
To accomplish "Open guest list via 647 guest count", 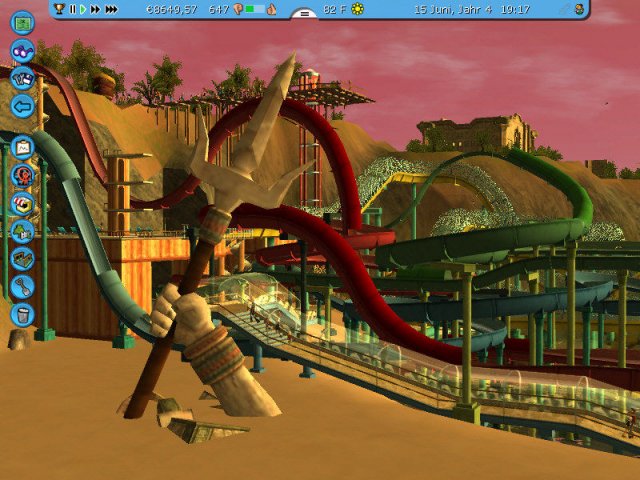I will click(x=218, y=9).
